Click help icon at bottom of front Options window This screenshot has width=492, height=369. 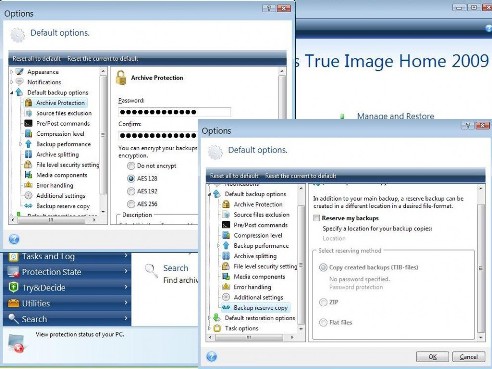[x=211, y=357]
